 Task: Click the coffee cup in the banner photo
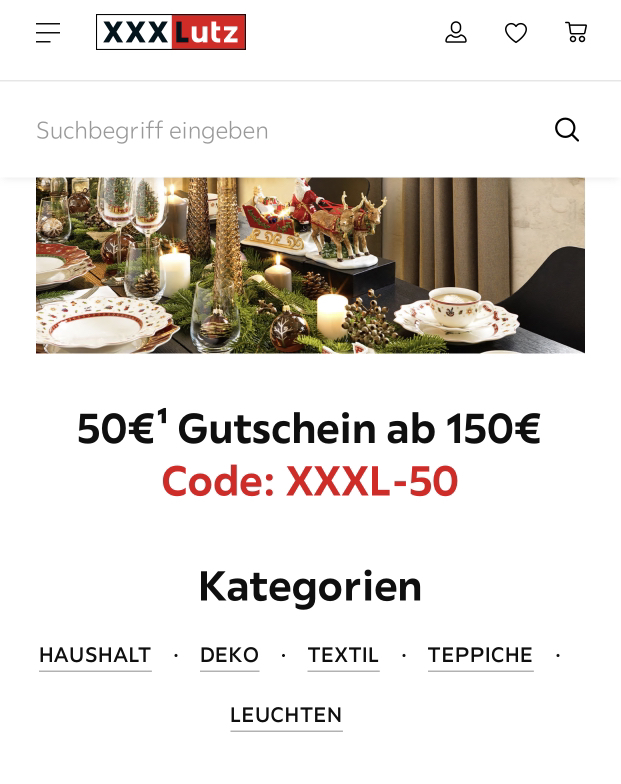point(454,306)
